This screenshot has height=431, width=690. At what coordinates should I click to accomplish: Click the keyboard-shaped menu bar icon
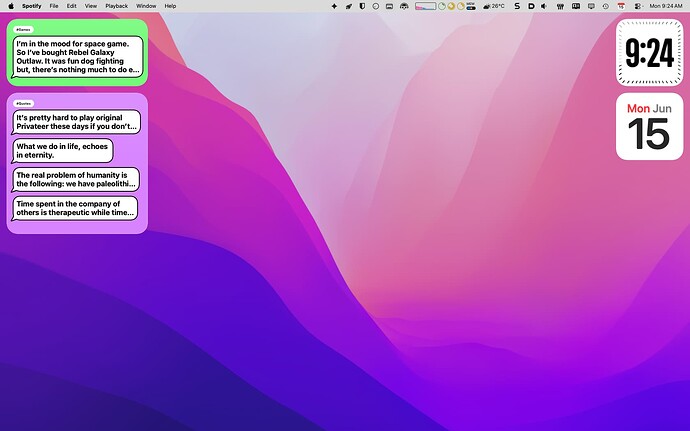click(x=389, y=6)
